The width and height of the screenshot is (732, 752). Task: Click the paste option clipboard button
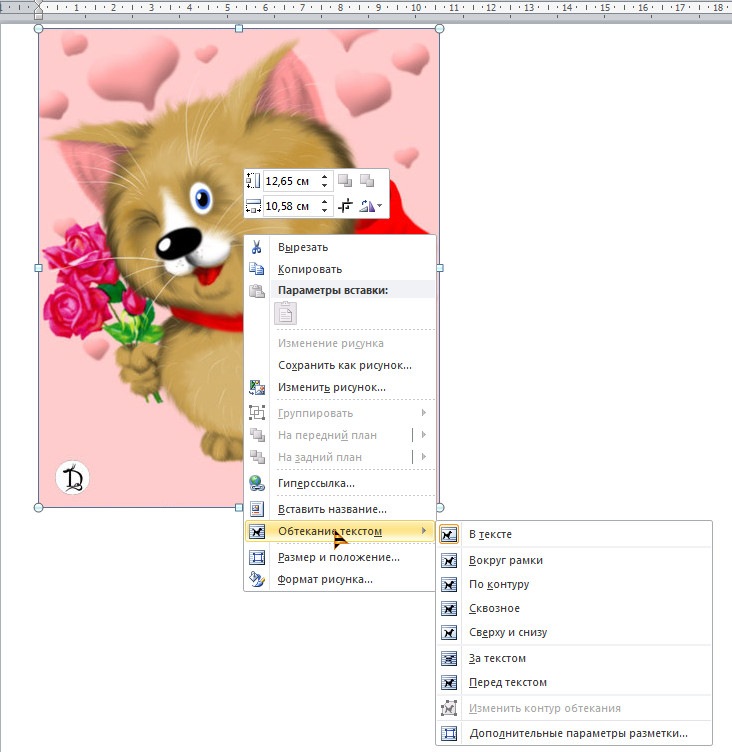point(285,313)
